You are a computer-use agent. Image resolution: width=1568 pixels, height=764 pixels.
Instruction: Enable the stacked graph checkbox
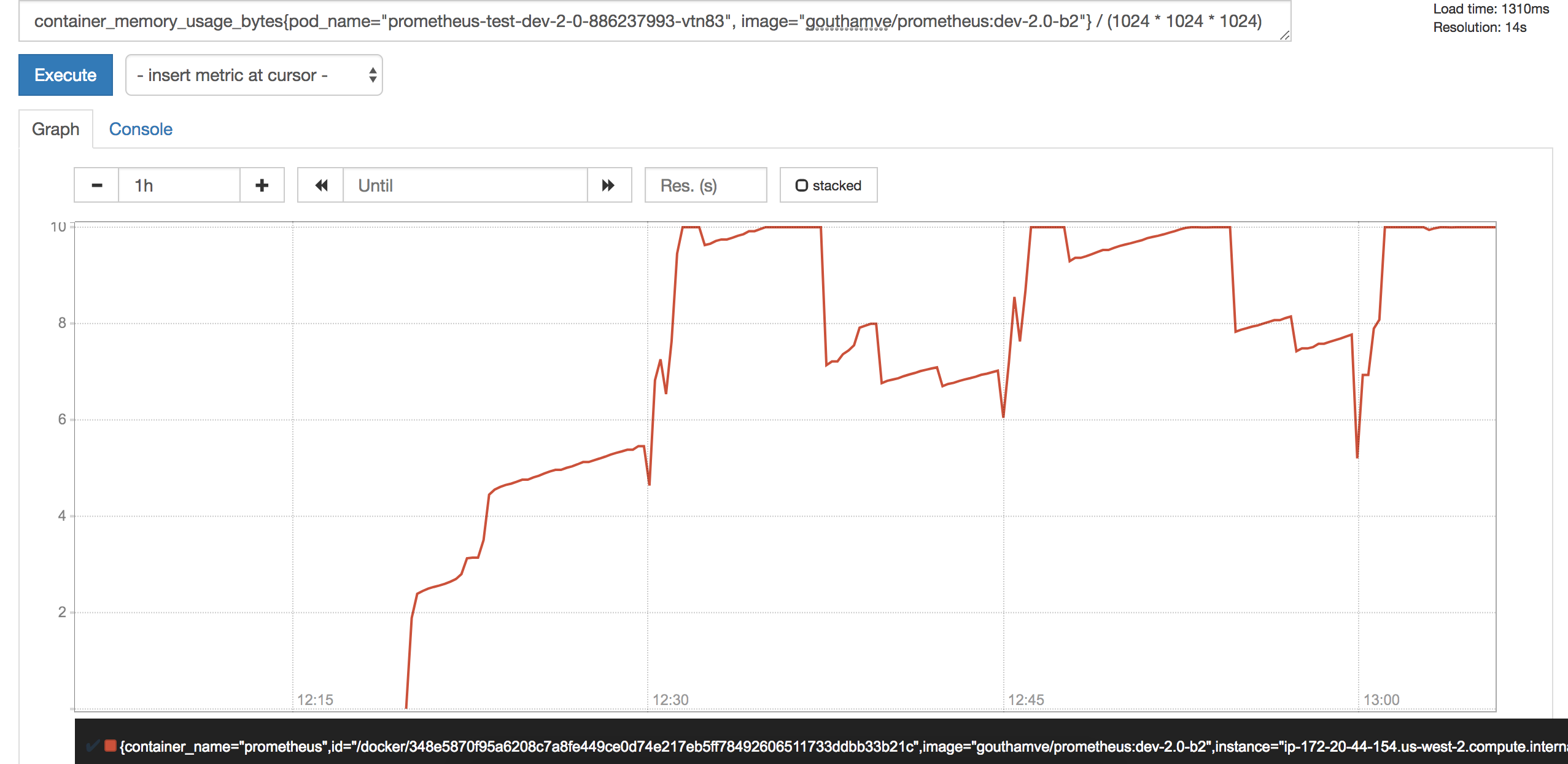coord(802,185)
